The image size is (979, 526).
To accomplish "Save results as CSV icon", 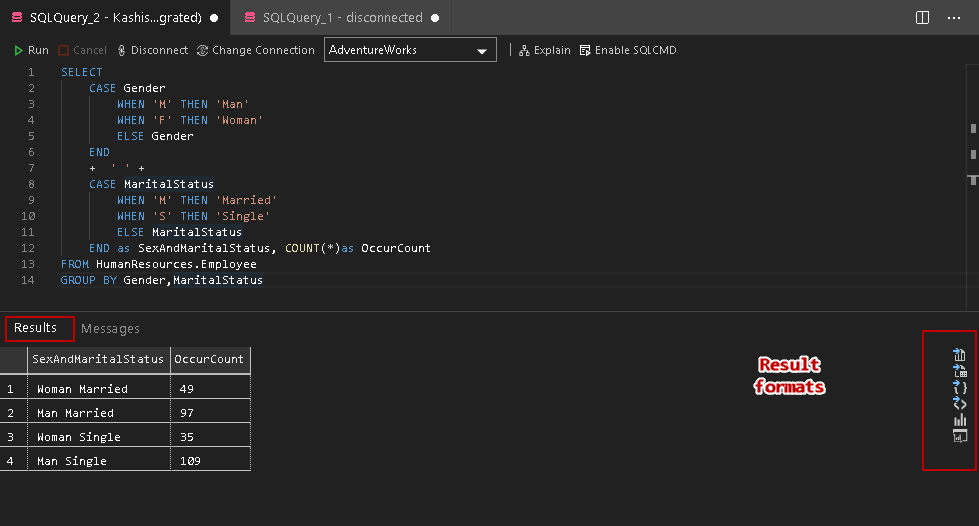I will coord(960,355).
